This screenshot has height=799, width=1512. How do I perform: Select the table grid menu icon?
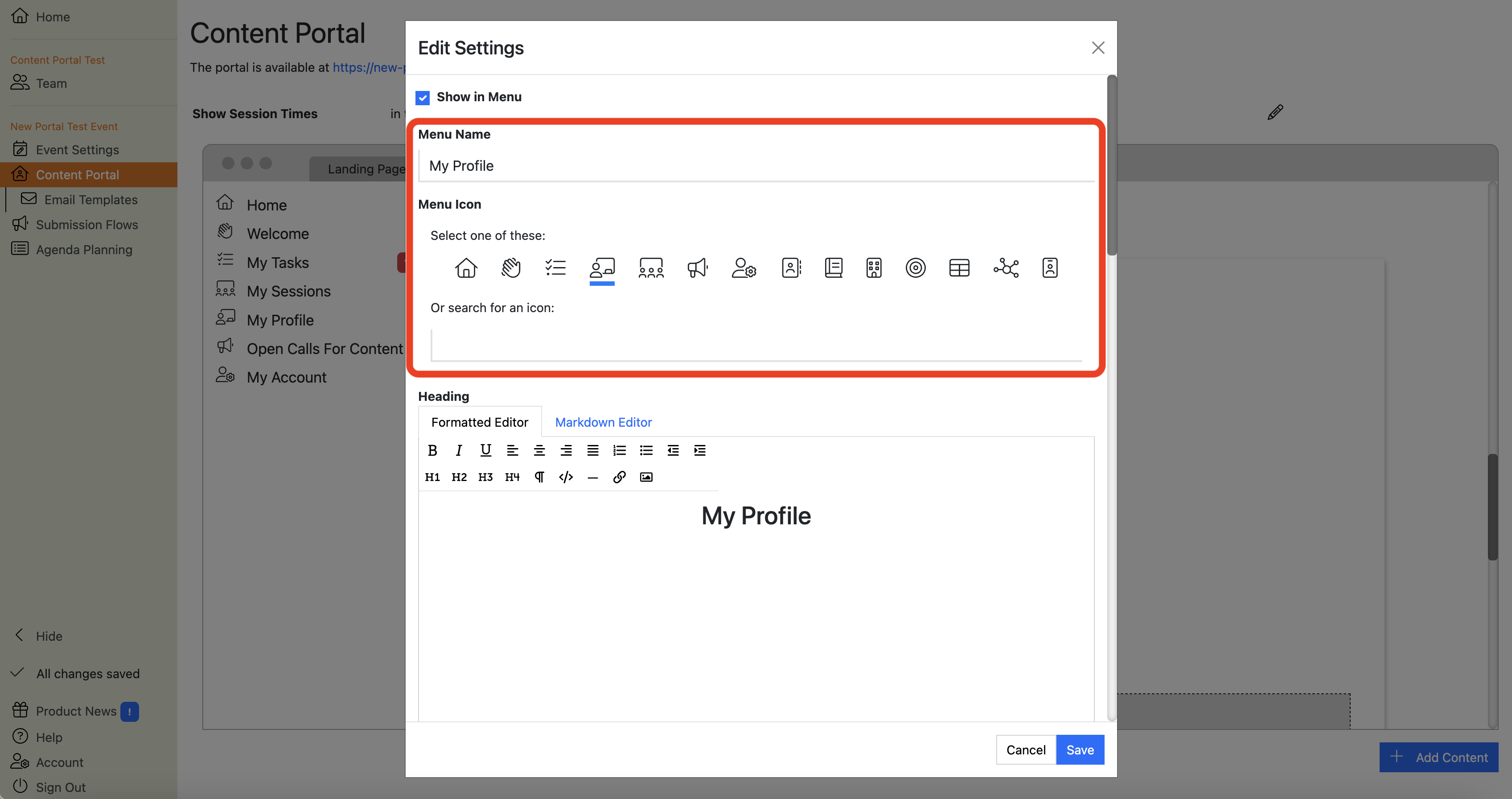(959, 268)
